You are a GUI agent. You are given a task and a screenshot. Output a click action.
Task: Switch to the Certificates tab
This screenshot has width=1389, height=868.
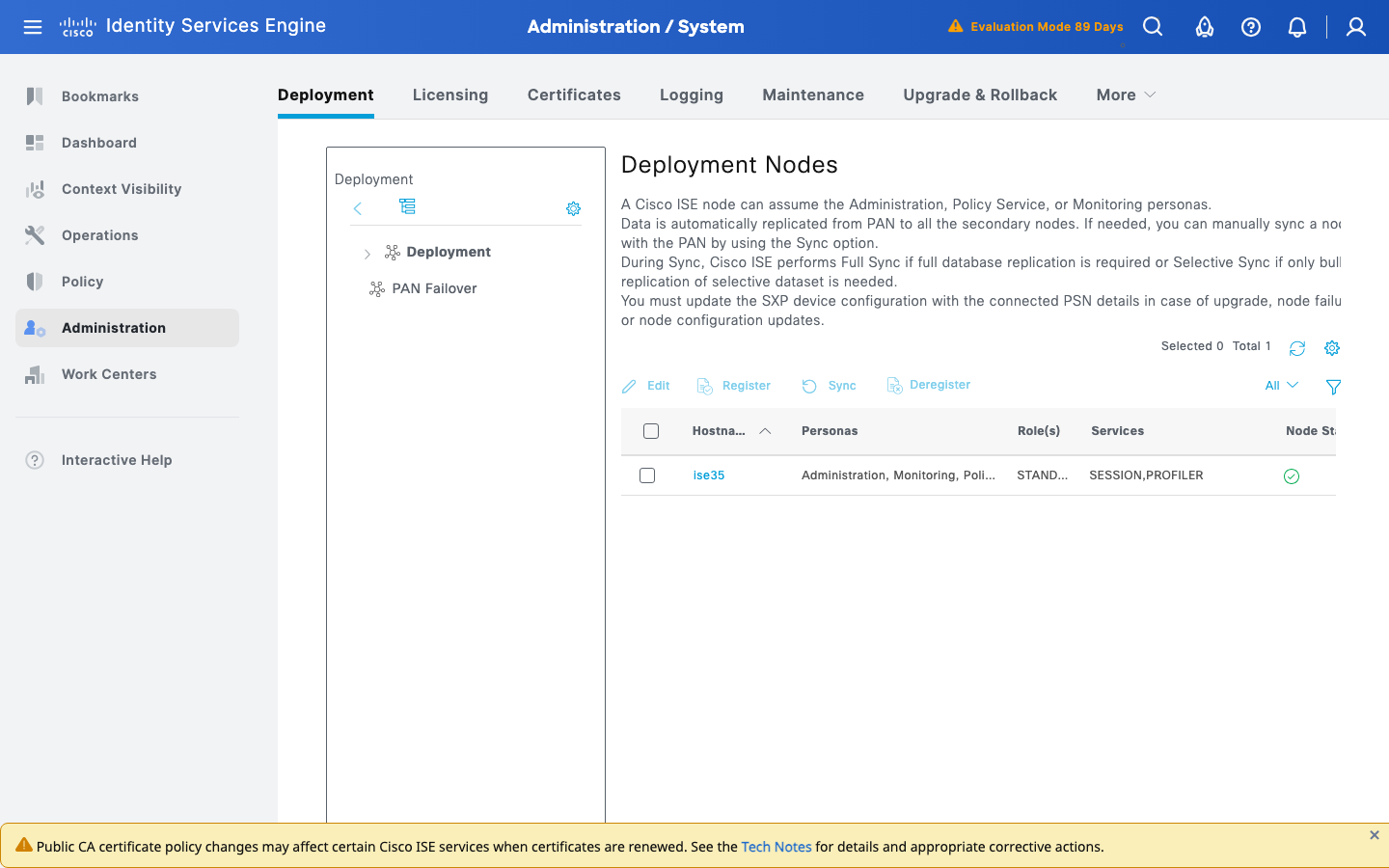point(574,95)
